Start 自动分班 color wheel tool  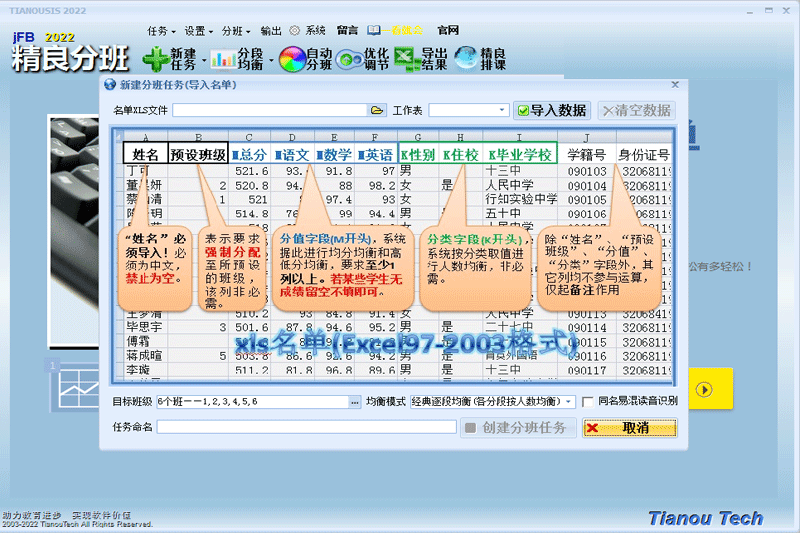click(292, 59)
